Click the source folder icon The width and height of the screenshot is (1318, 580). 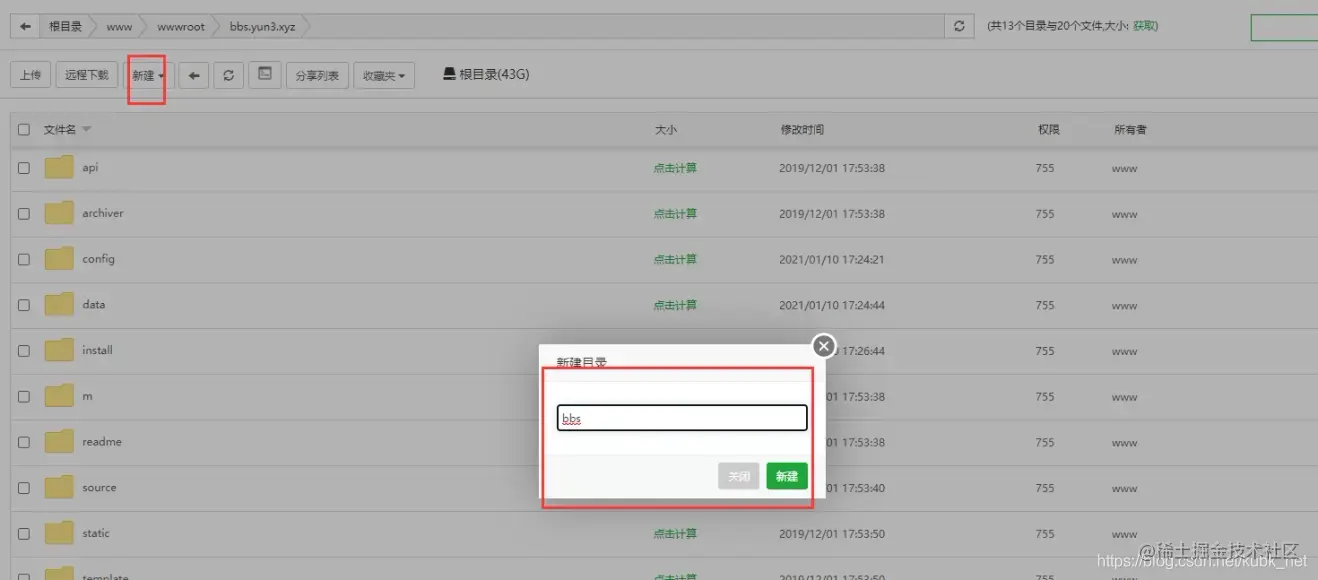(x=59, y=487)
